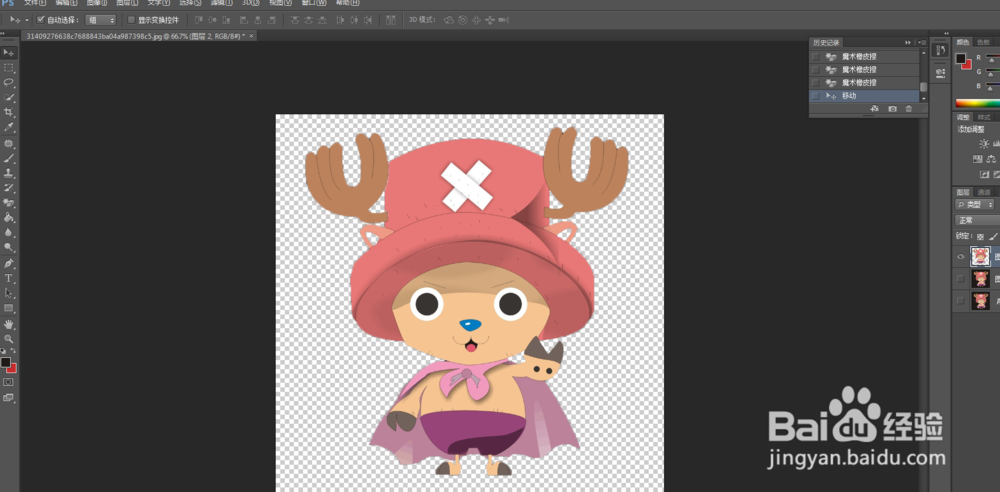Show the bottom layer visibility box
Viewport: 1000px width, 492px height.
pos(960,301)
